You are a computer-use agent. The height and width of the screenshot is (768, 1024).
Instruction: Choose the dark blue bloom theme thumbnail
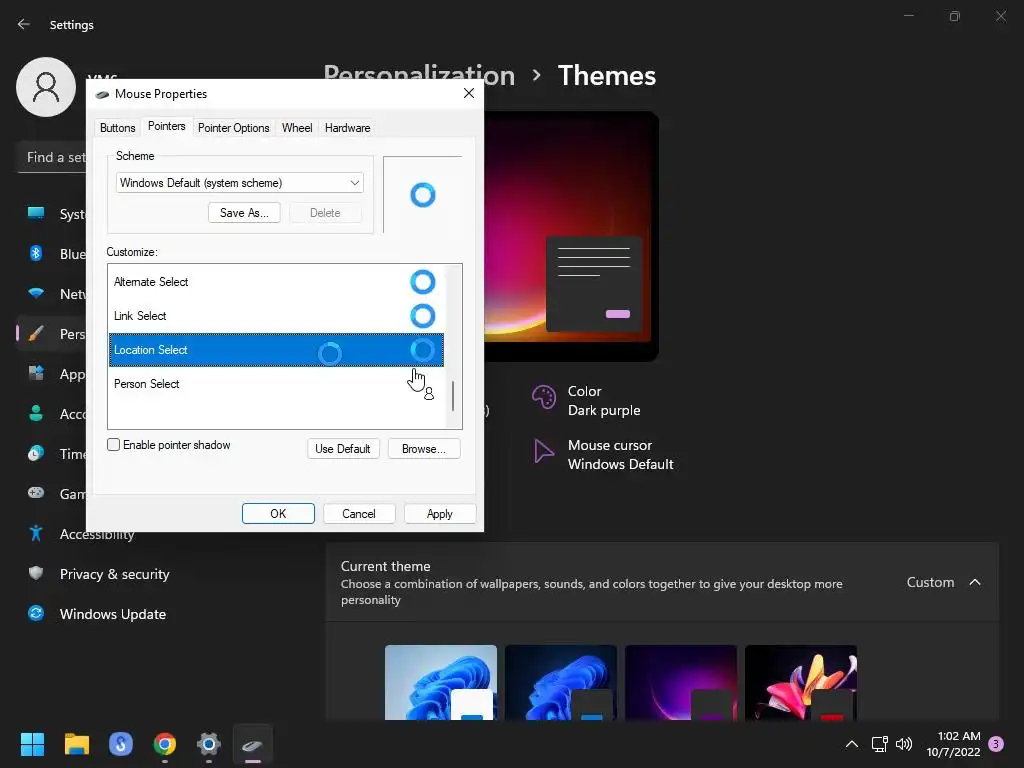pyautogui.click(x=561, y=682)
